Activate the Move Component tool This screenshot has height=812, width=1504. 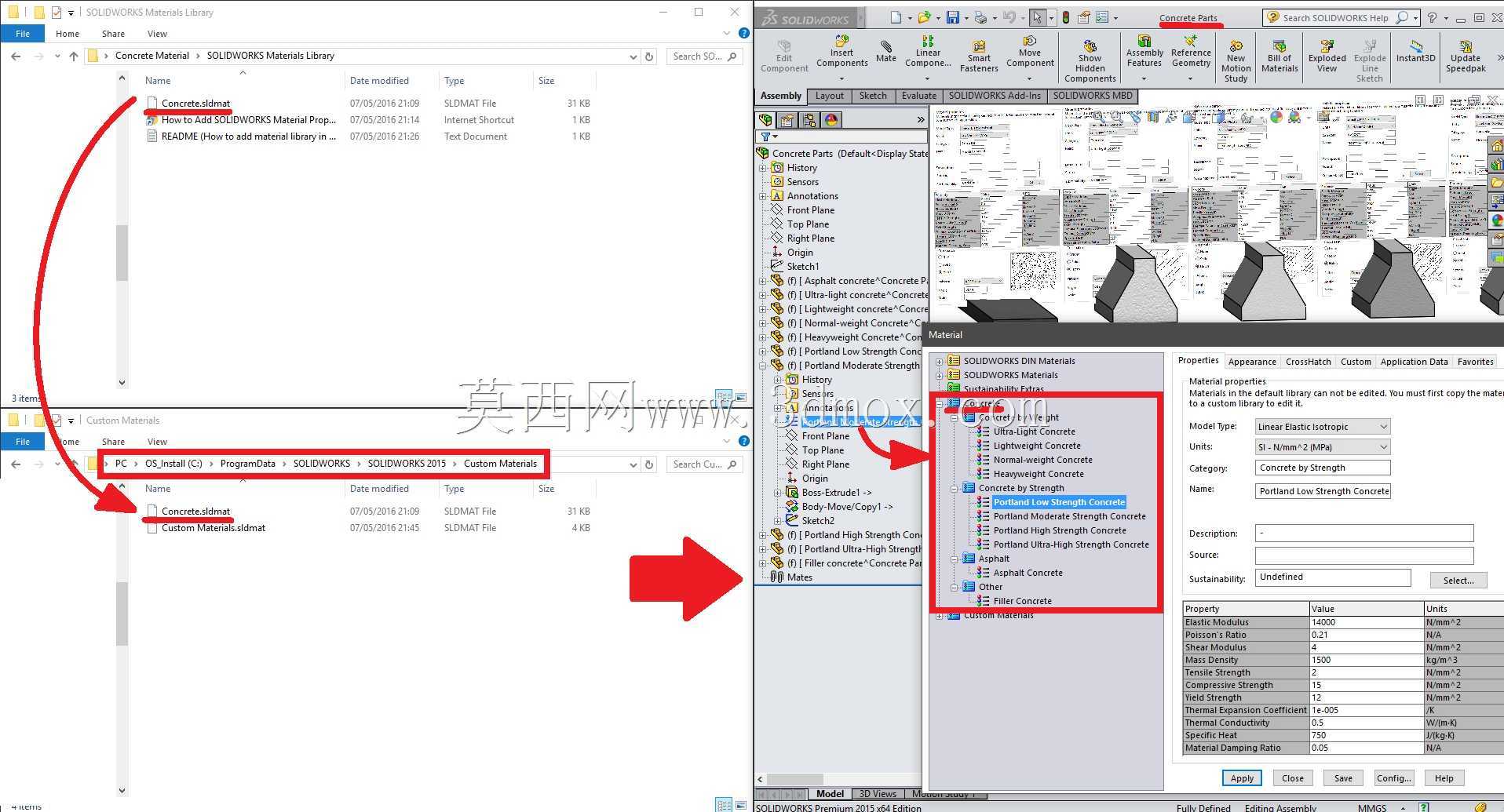[x=1030, y=52]
